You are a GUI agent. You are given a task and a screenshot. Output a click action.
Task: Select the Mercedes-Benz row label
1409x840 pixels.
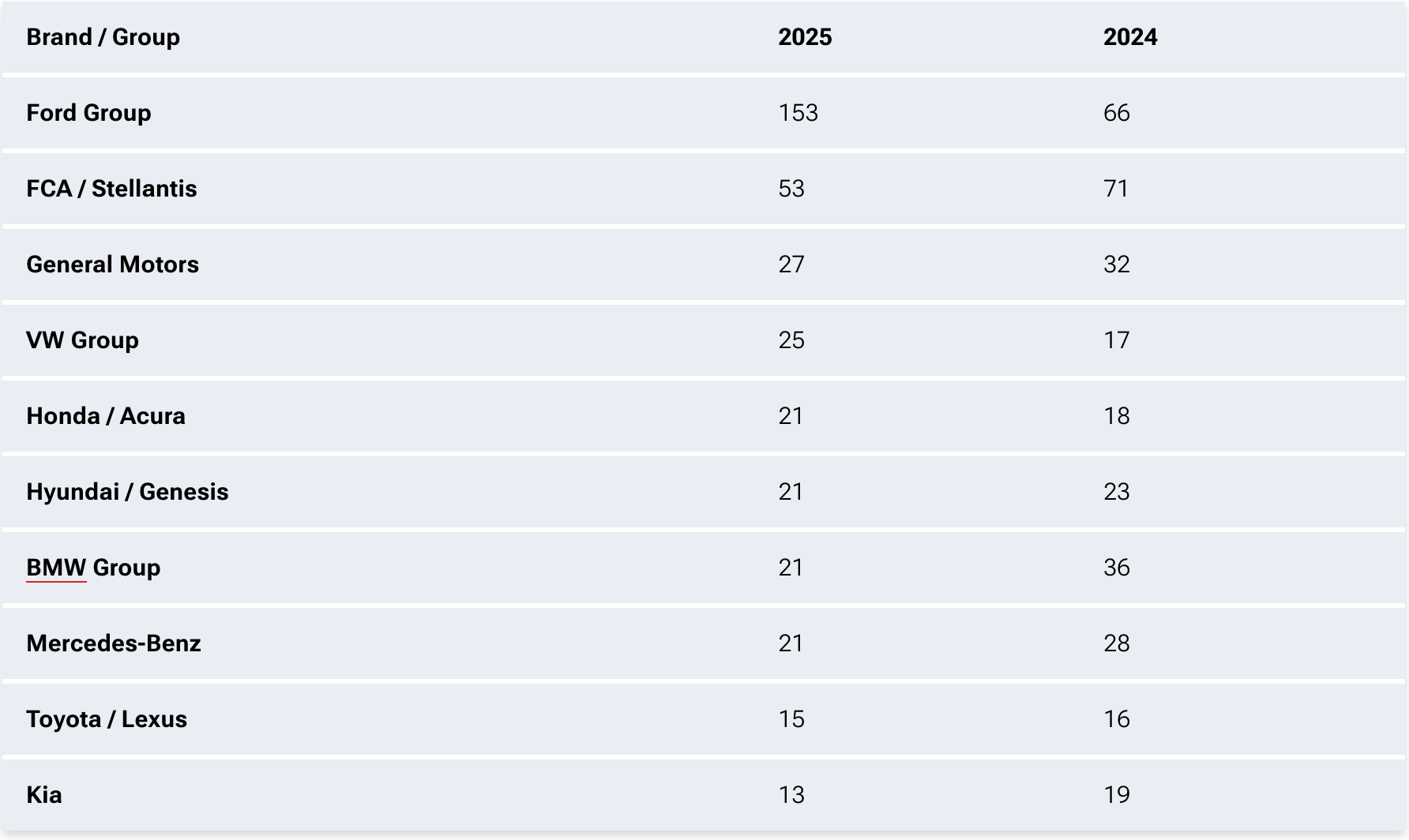pos(114,643)
